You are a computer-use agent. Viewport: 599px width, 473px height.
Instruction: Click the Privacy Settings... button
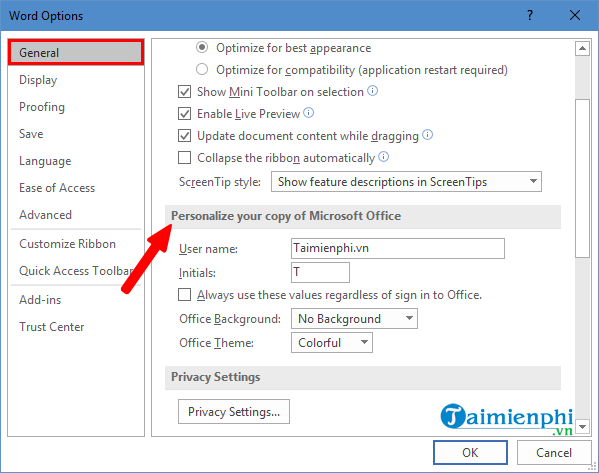click(x=234, y=411)
